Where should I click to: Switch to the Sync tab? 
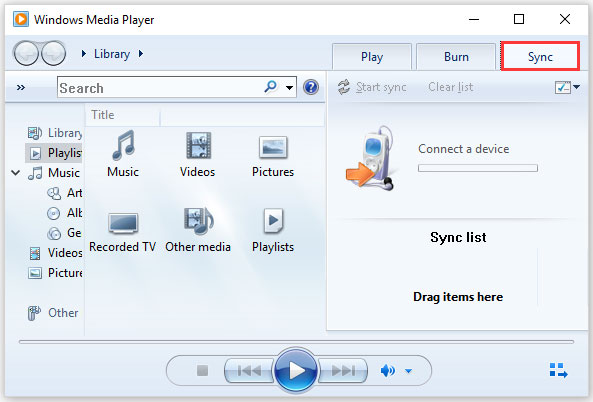[540, 57]
